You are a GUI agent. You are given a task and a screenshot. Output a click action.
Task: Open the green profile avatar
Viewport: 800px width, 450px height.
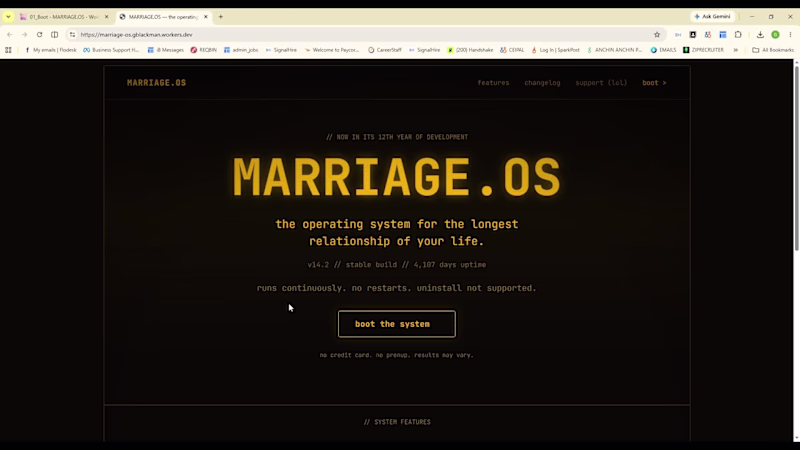click(776, 35)
